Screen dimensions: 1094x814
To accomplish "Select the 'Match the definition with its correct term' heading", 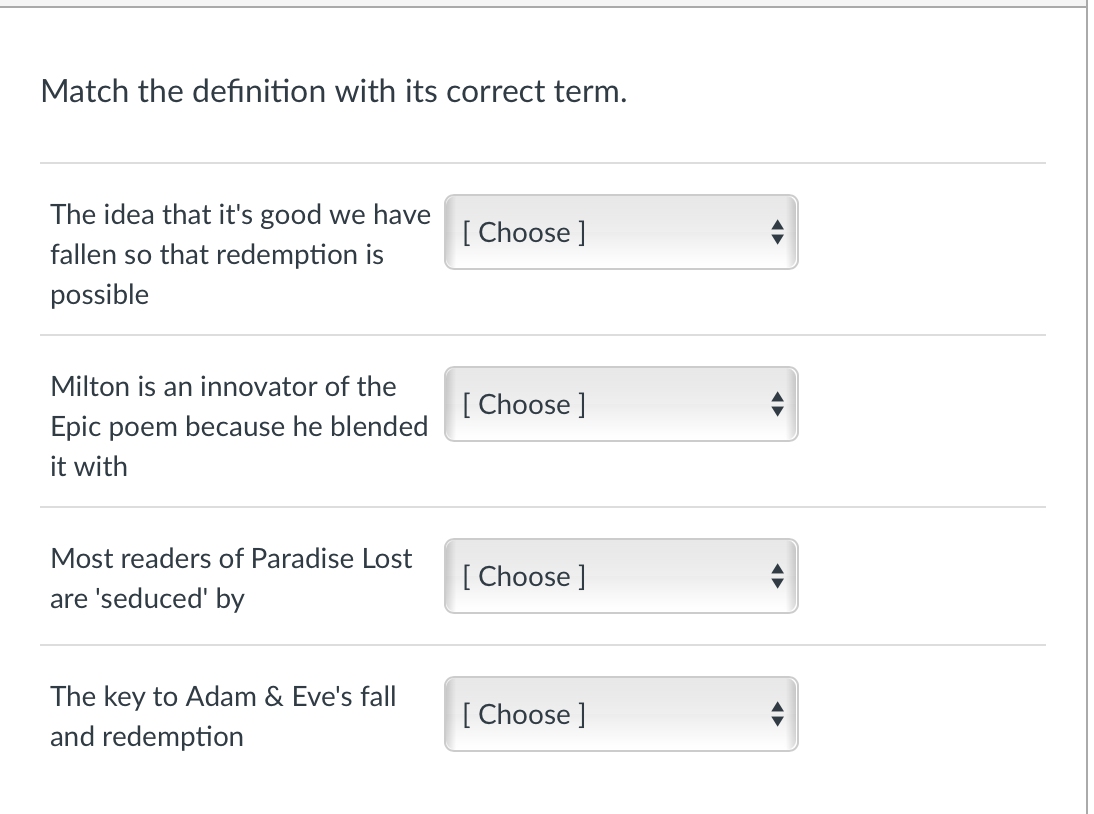I will click(x=333, y=91).
